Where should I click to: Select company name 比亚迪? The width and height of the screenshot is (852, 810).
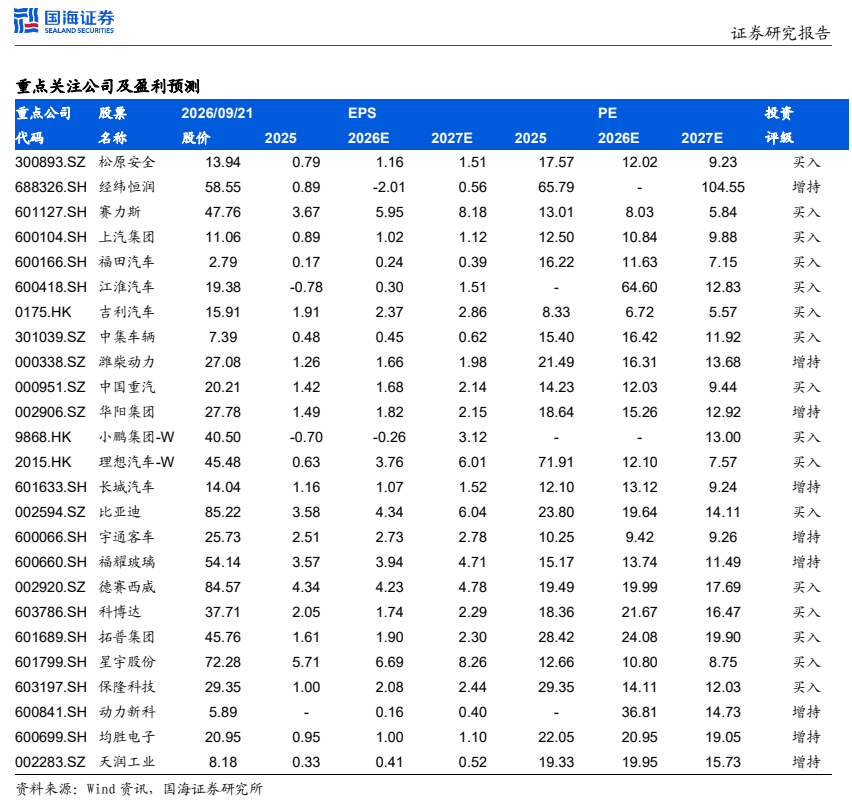tap(120, 512)
